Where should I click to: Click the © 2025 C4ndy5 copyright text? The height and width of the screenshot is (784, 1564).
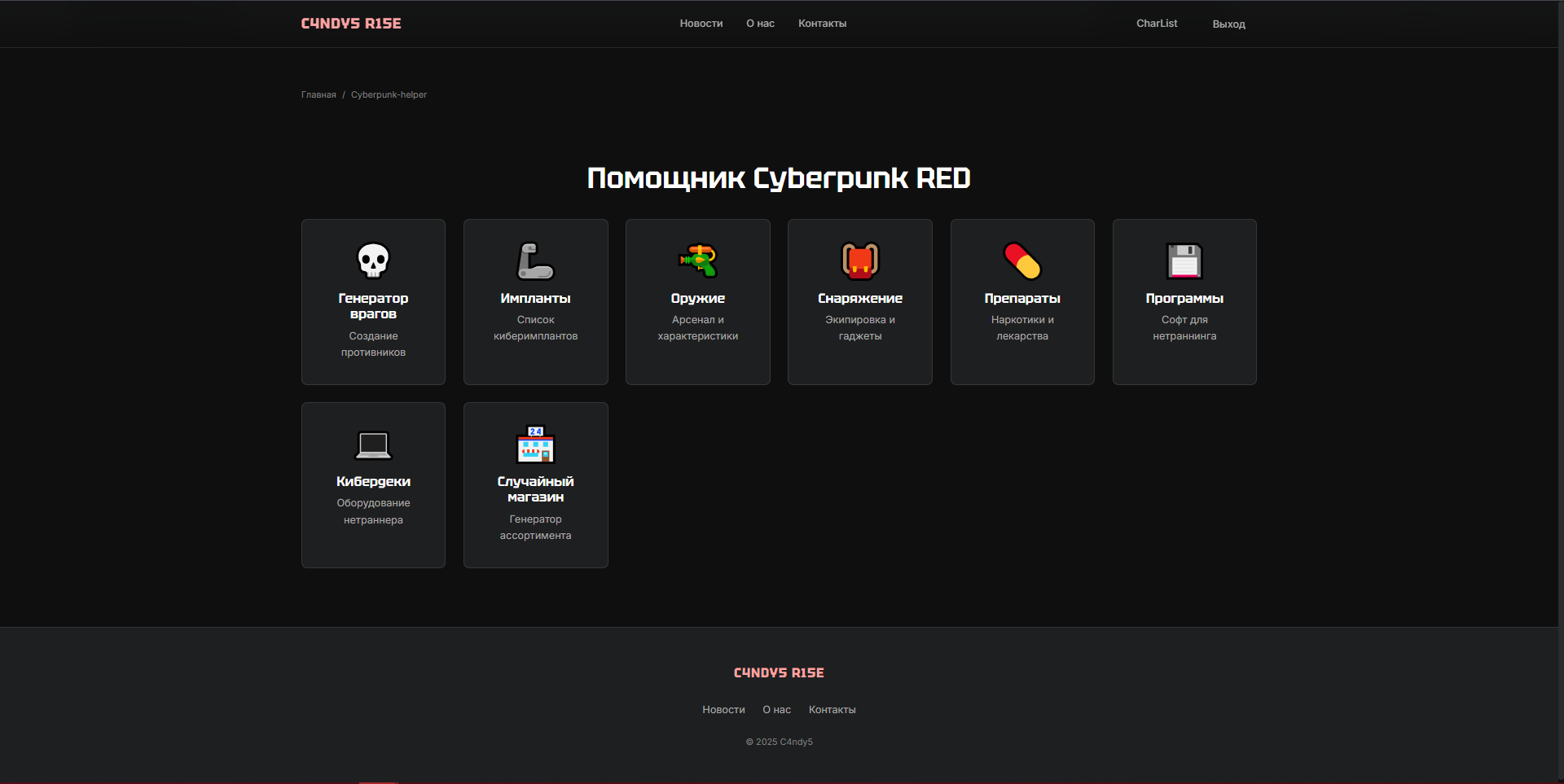click(779, 742)
